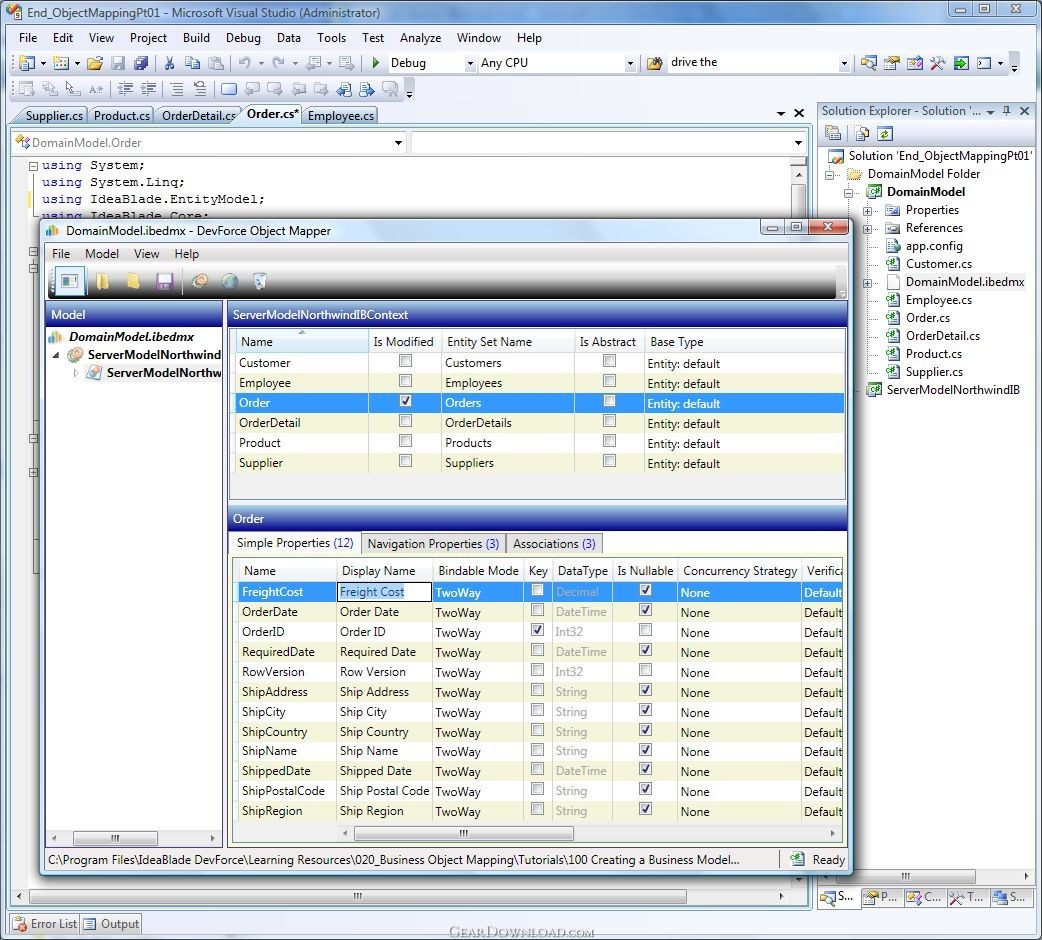Screen dimensions: 1042x940
Task: Open the 'drive the' find combo box dropdown
Action: (x=844, y=64)
